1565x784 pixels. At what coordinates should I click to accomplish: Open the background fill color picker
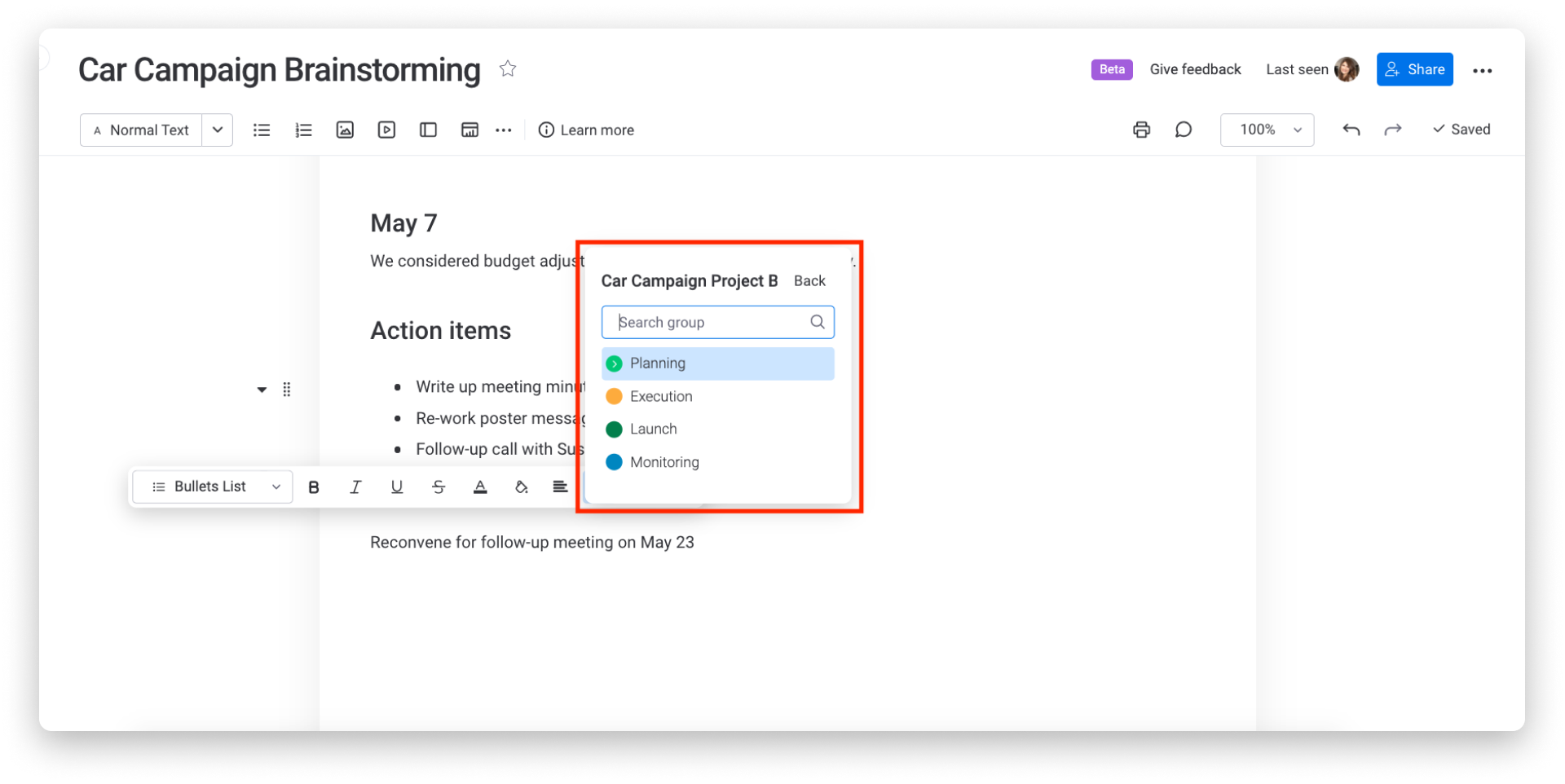coord(522,487)
